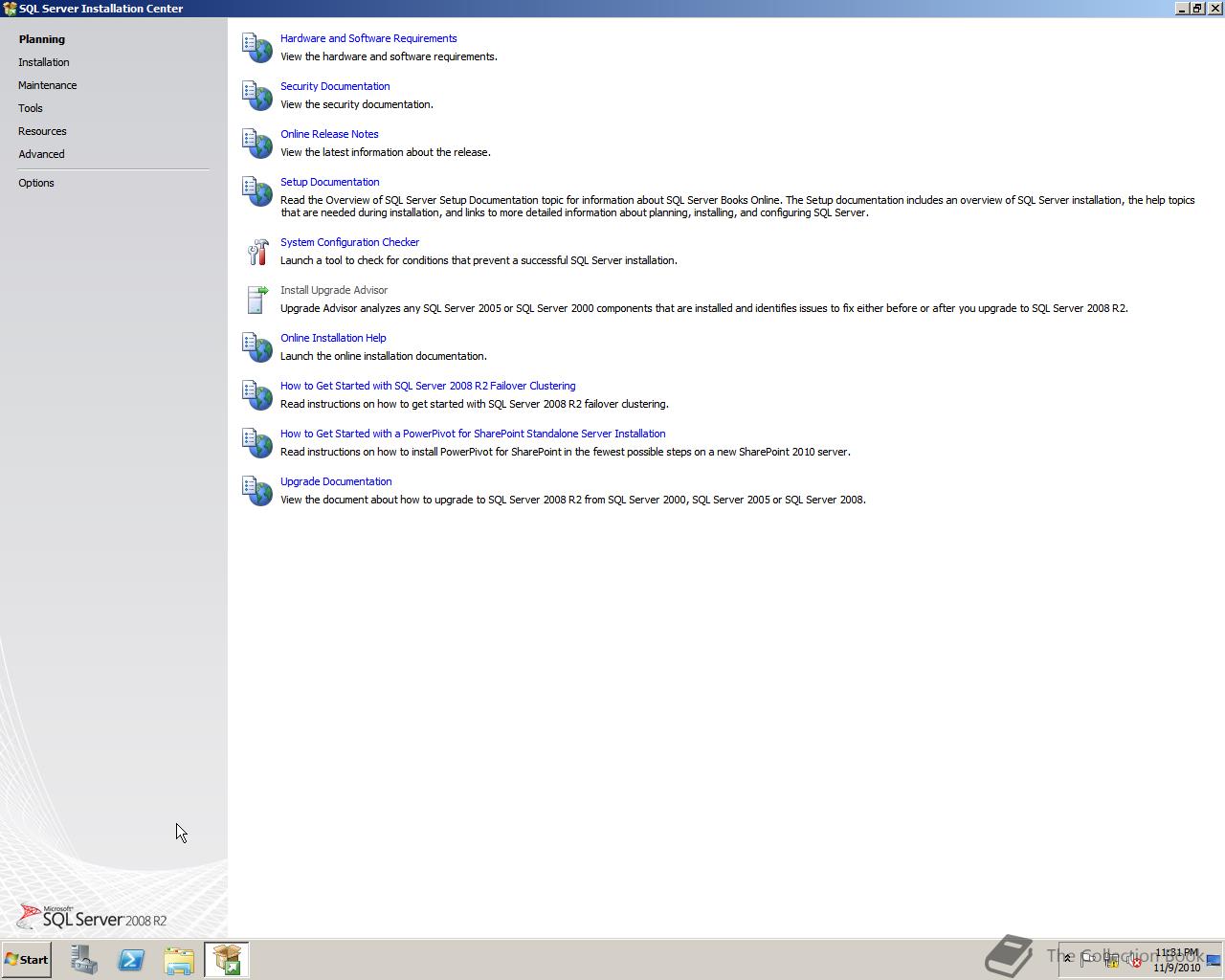Open the Resources category
Image resolution: width=1225 pixels, height=980 pixels.
42,131
